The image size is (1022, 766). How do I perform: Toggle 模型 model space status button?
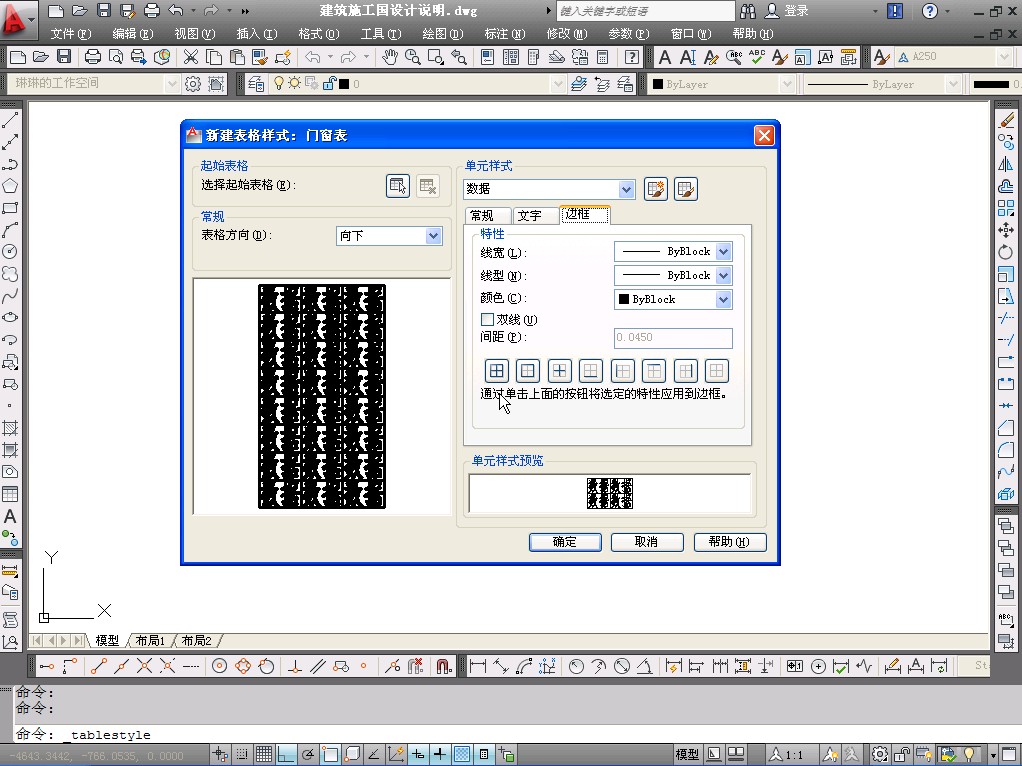coord(687,755)
